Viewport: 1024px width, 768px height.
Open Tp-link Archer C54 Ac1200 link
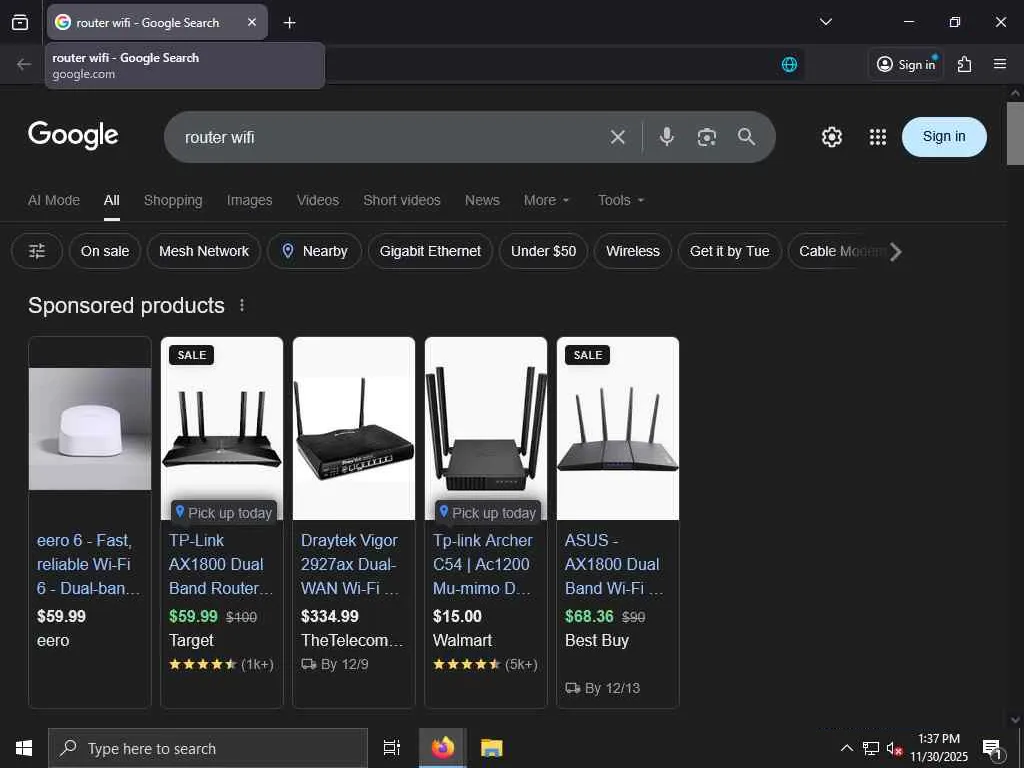pyautogui.click(x=483, y=564)
